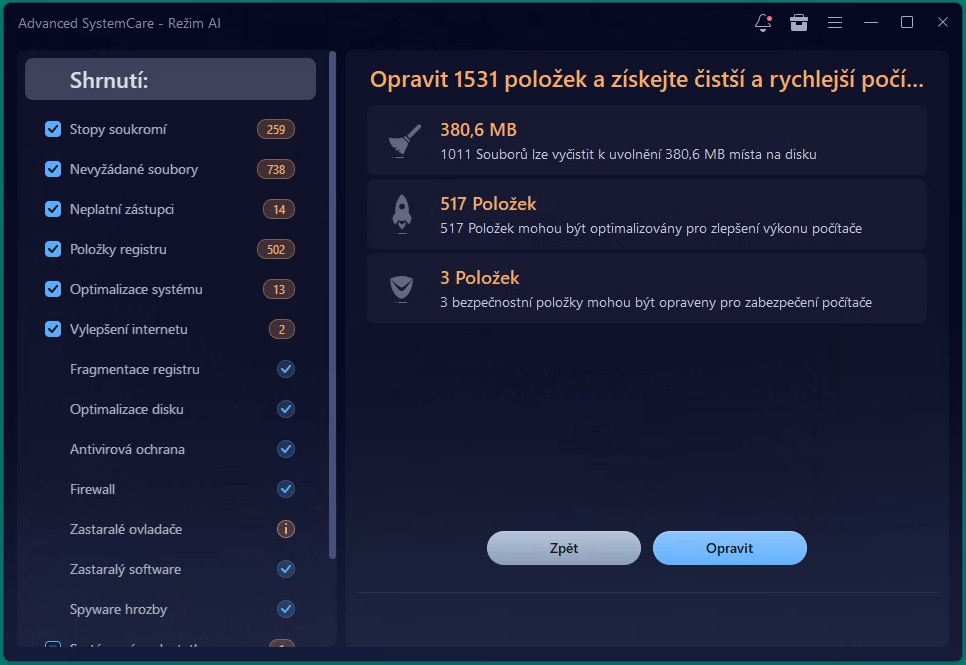Click the broom cleanup icon
Viewport: 966px width, 665px height.
(399, 141)
